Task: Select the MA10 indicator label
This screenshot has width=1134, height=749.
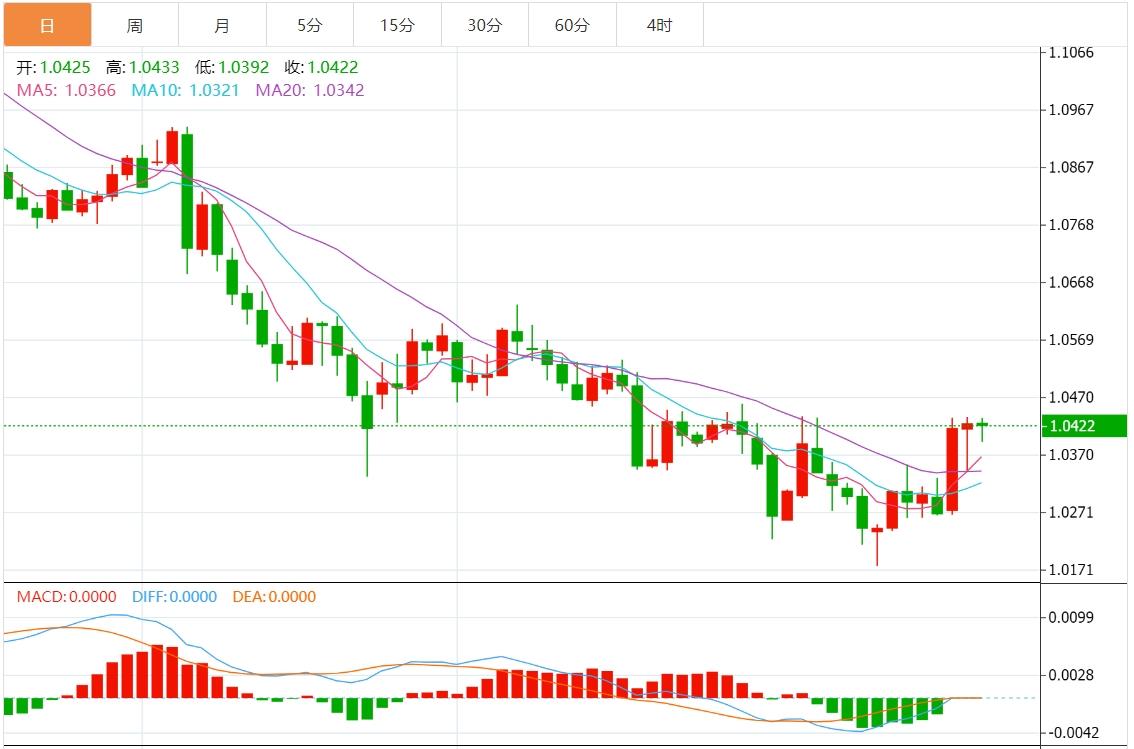Action: click(186, 90)
